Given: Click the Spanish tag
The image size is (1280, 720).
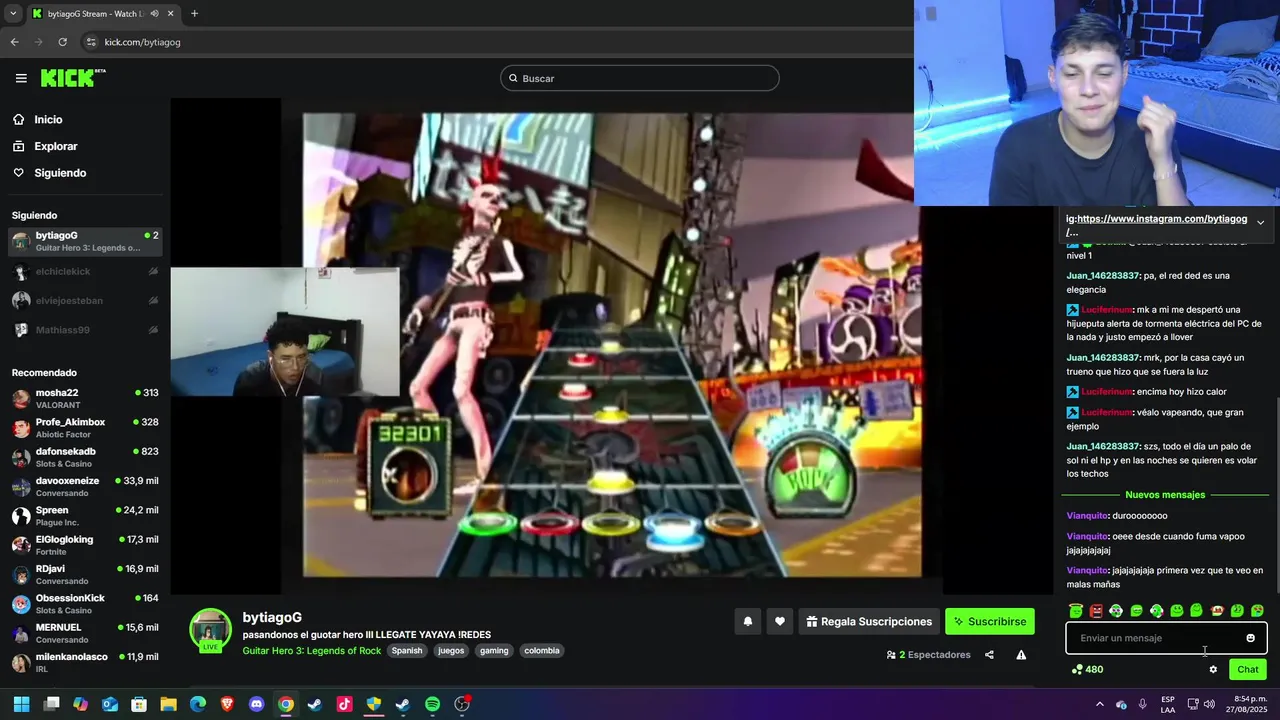Looking at the screenshot, I should (x=407, y=651).
